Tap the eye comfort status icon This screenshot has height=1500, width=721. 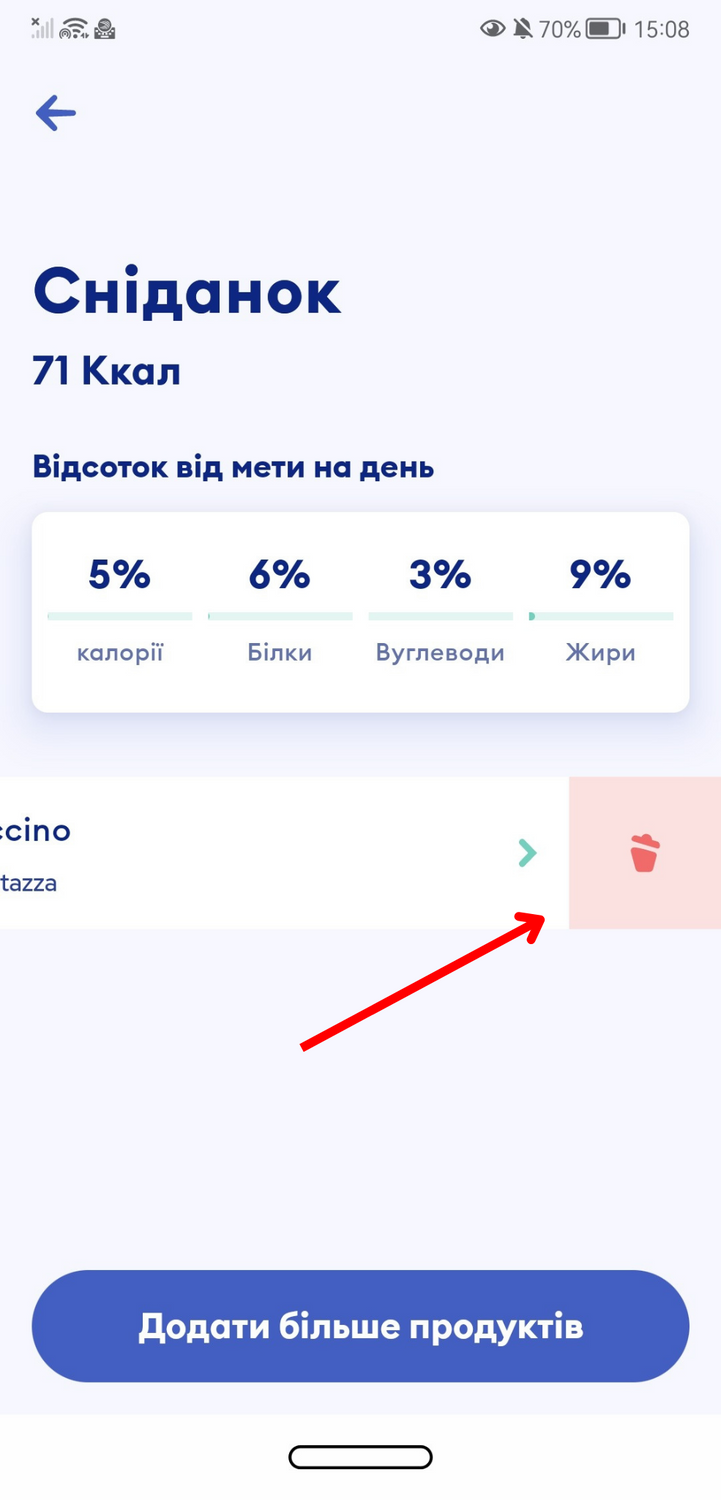(x=493, y=29)
